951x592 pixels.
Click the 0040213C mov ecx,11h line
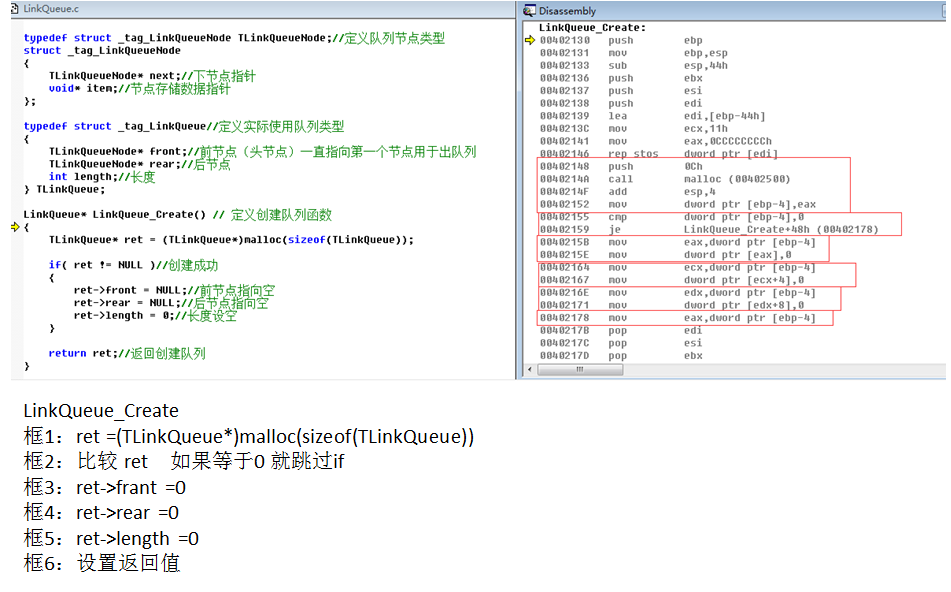(634, 129)
